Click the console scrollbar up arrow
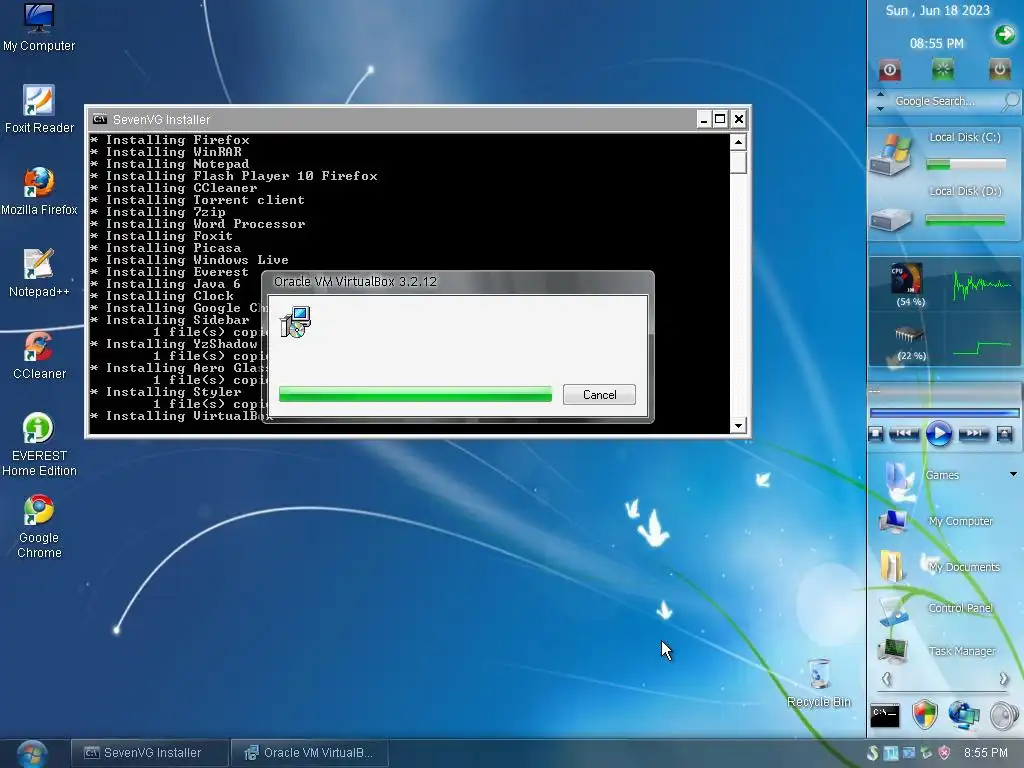 (738, 142)
